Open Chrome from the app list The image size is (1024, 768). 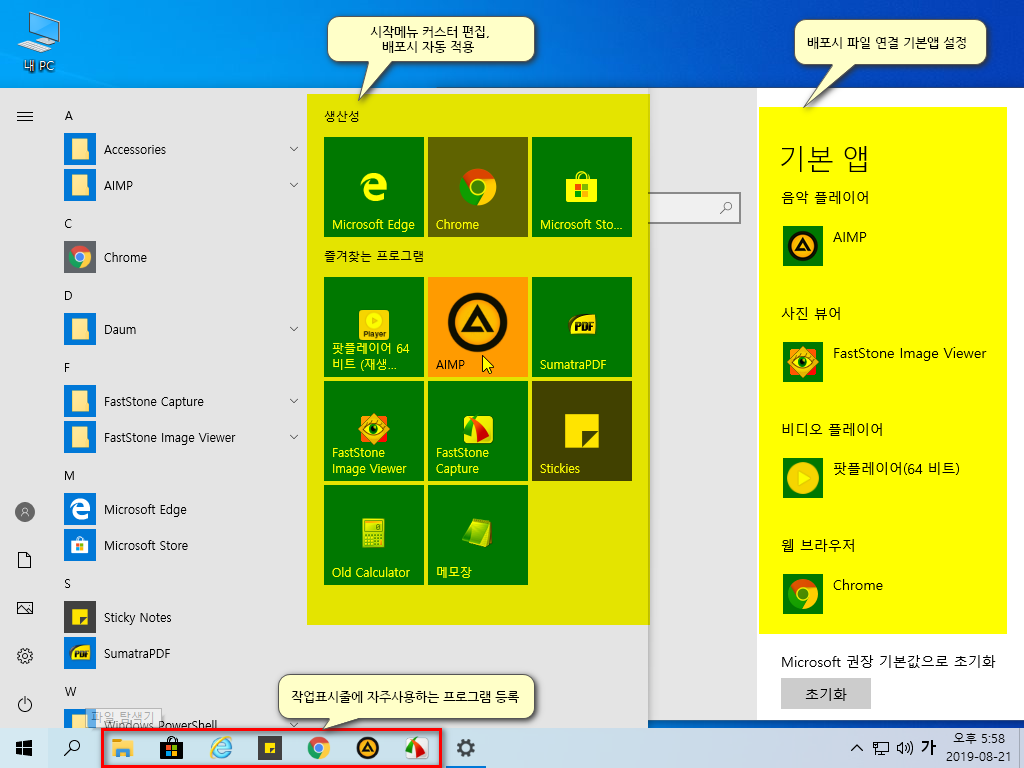click(182, 257)
